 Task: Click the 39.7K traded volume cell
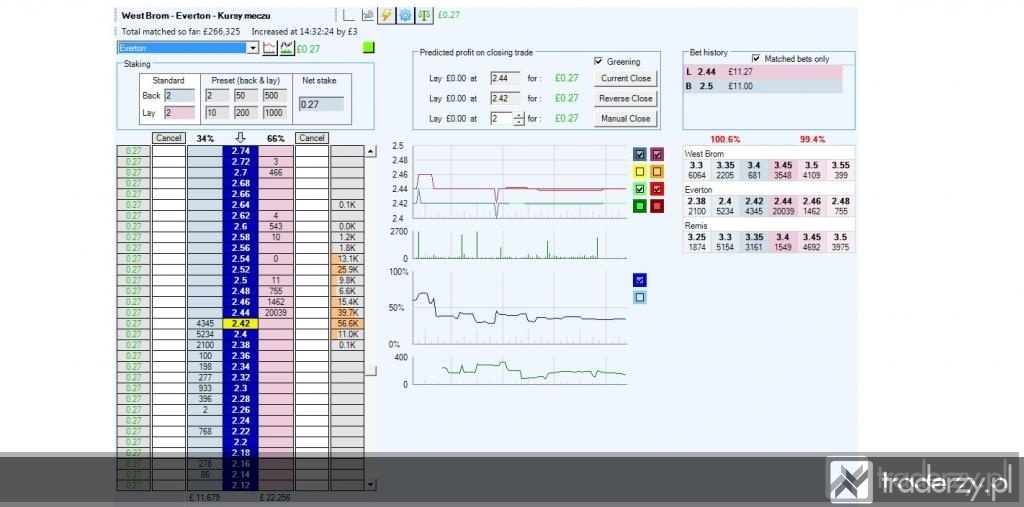(347, 313)
